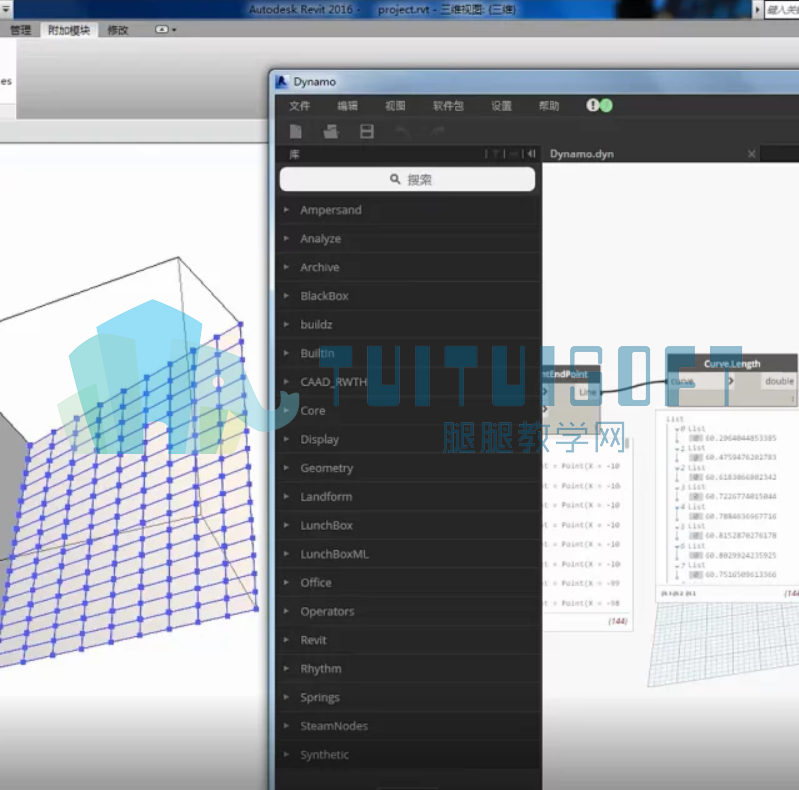Expand the Synthetic library category
Image resolution: width=799 pixels, height=790 pixels.
click(409, 754)
